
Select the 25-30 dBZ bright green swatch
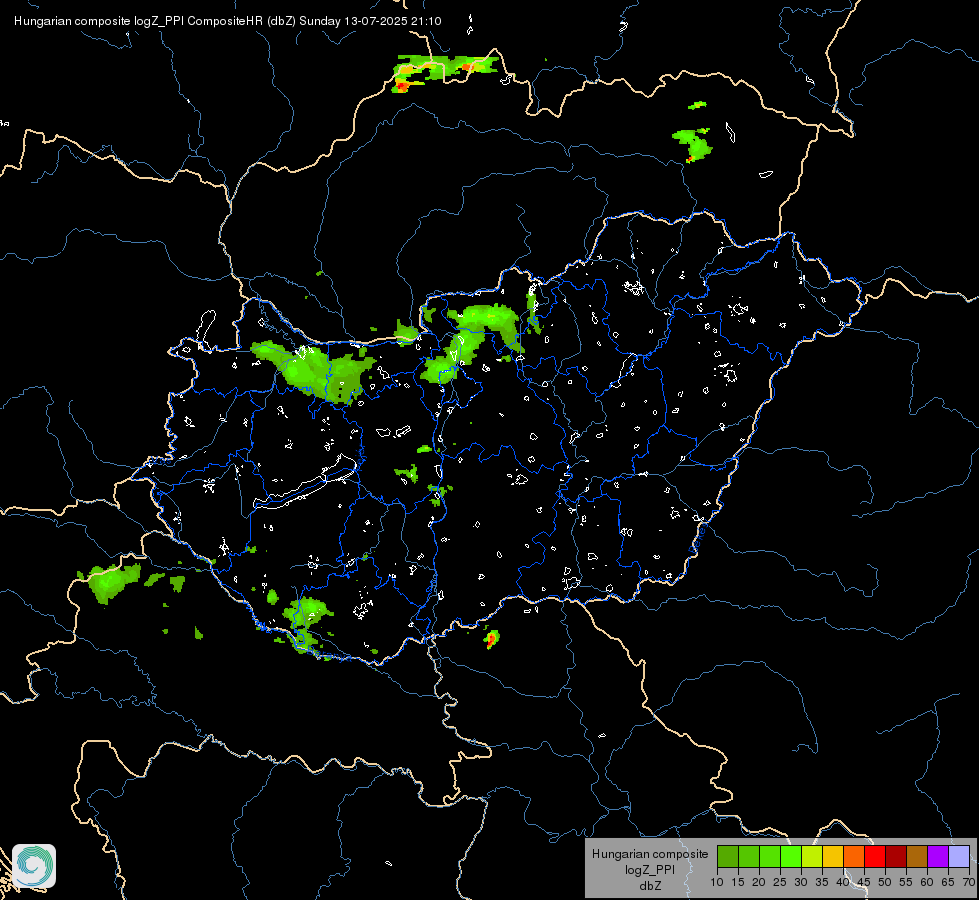(x=791, y=857)
